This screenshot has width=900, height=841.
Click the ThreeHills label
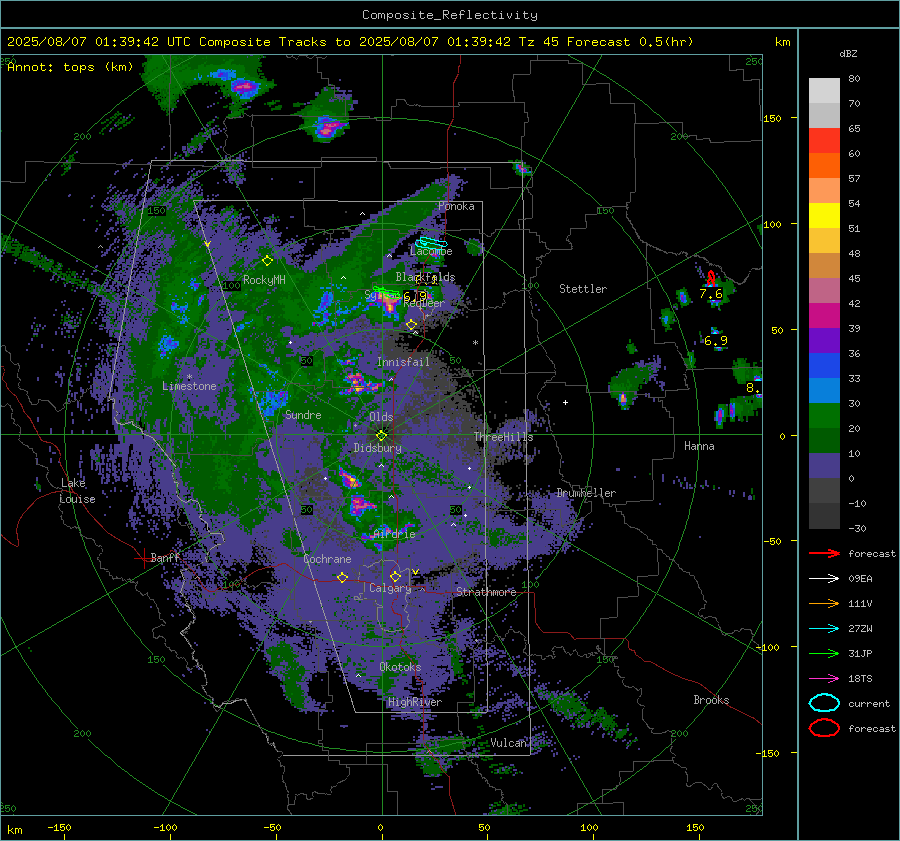pos(503,437)
